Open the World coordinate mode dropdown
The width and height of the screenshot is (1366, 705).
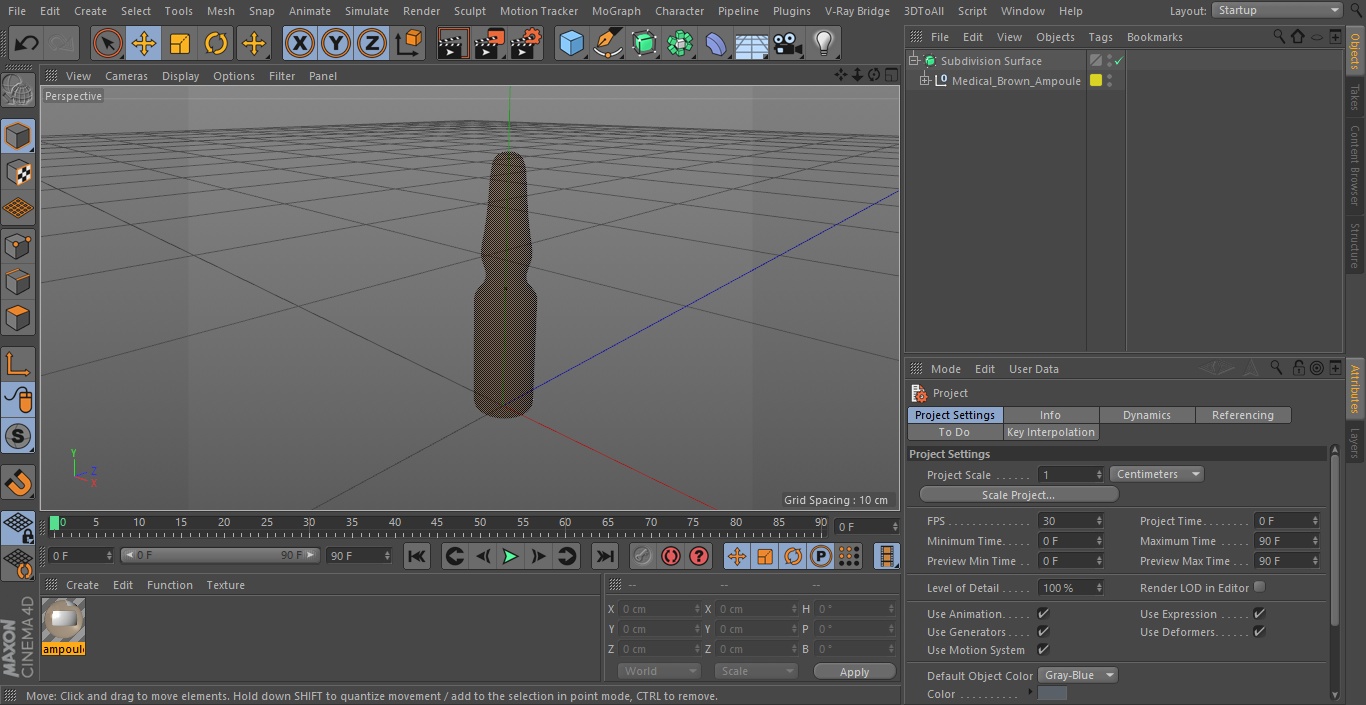pyautogui.click(x=658, y=671)
